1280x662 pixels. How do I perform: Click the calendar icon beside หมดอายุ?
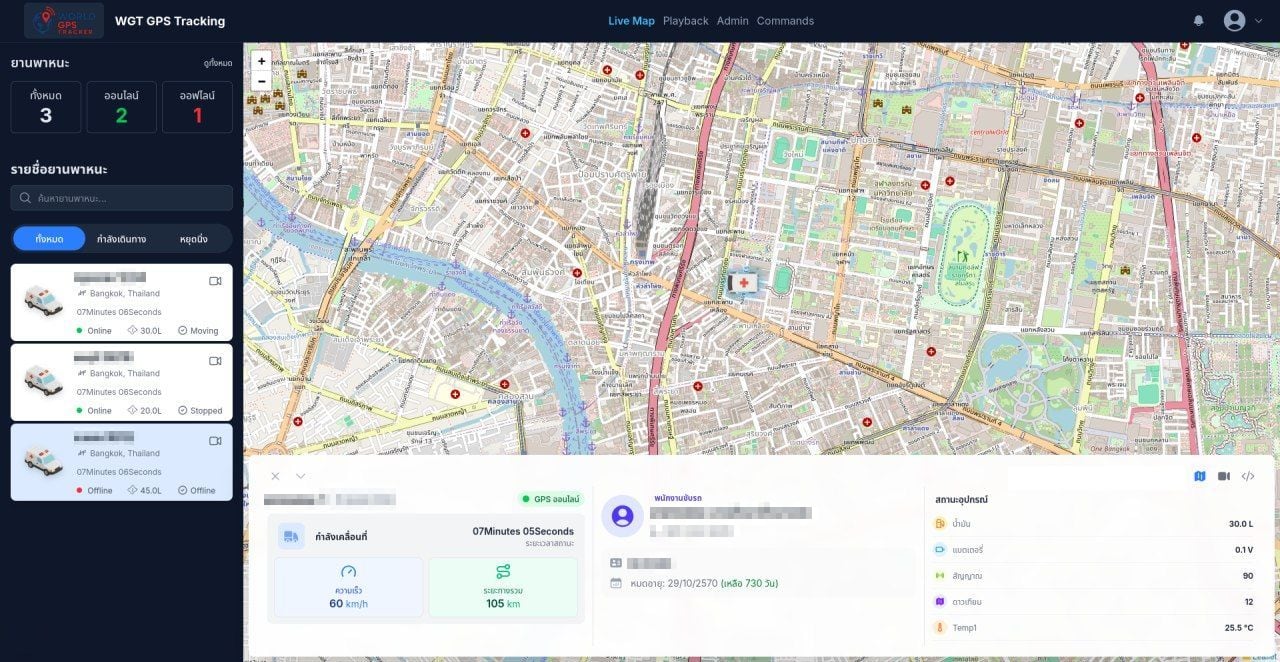[x=616, y=582]
